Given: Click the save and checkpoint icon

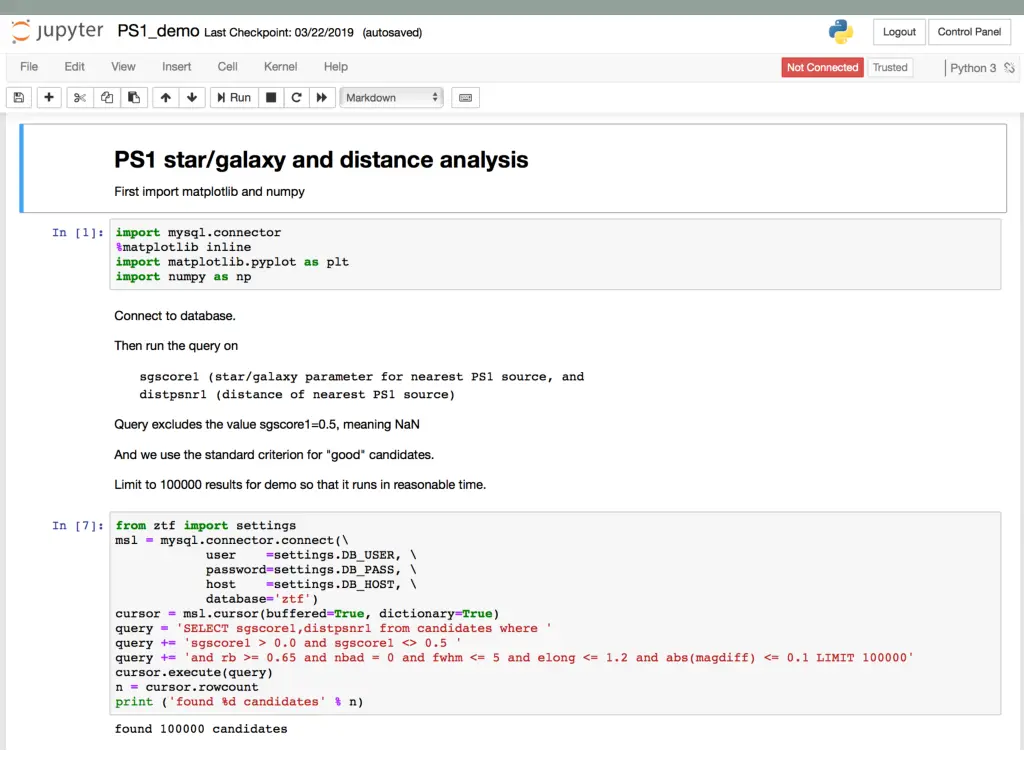Looking at the screenshot, I should tap(19, 97).
